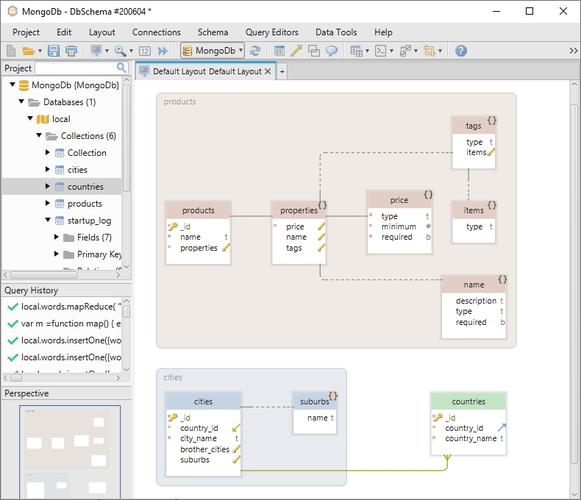This screenshot has height=500, width=581.
Task: Open dropdown arrow next to layout monitor icon
Action: pyautogui.click(x=107, y=51)
